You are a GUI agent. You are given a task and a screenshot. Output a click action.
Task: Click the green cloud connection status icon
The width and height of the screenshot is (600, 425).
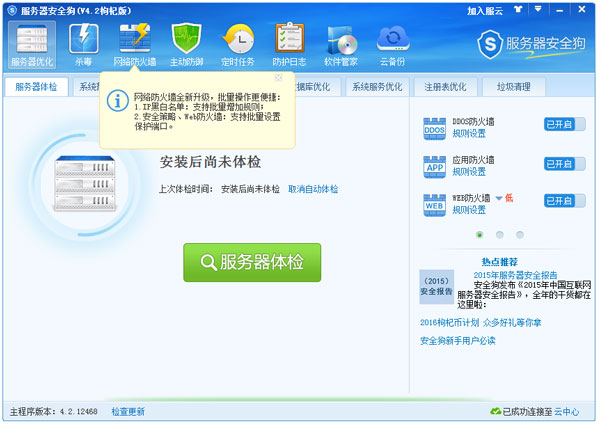(x=496, y=412)
